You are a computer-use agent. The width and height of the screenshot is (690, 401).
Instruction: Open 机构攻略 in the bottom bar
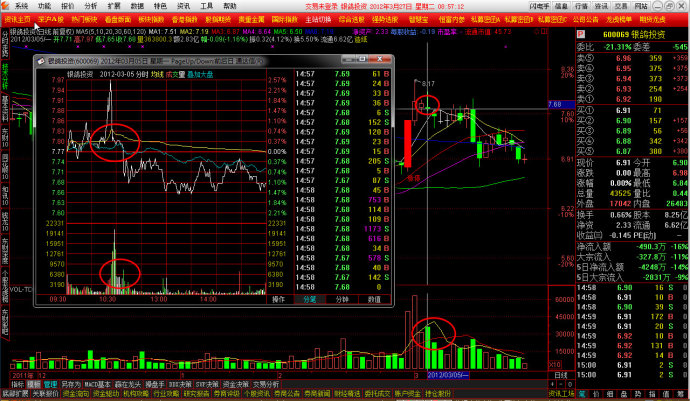tap(136, 394)
